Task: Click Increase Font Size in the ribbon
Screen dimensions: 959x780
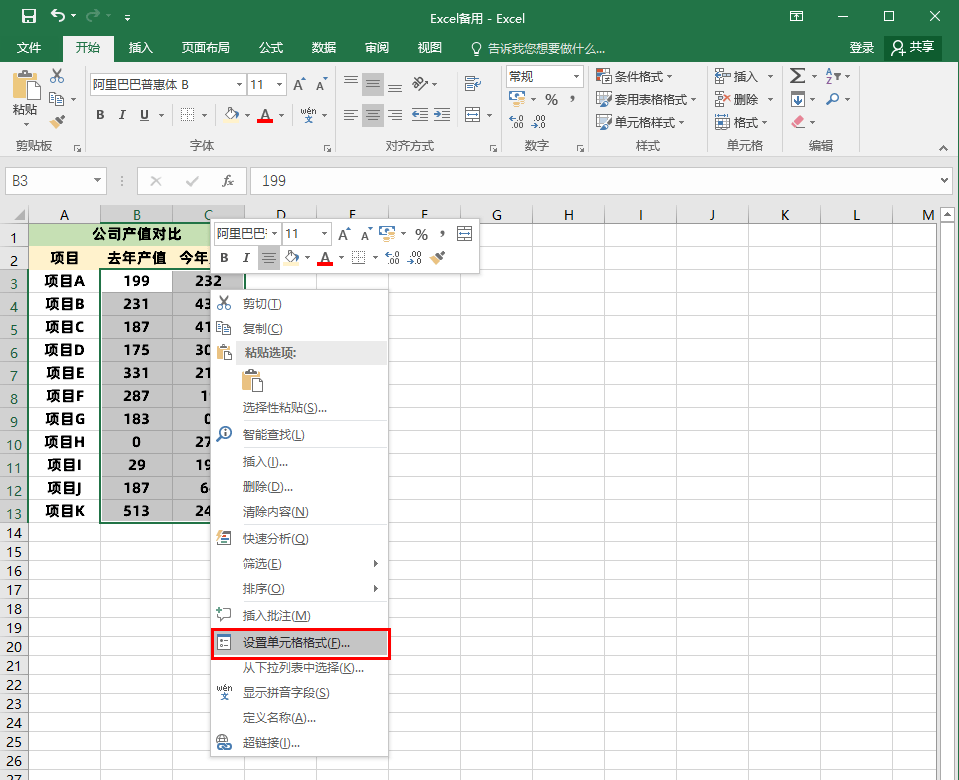Action: (301, 85)
